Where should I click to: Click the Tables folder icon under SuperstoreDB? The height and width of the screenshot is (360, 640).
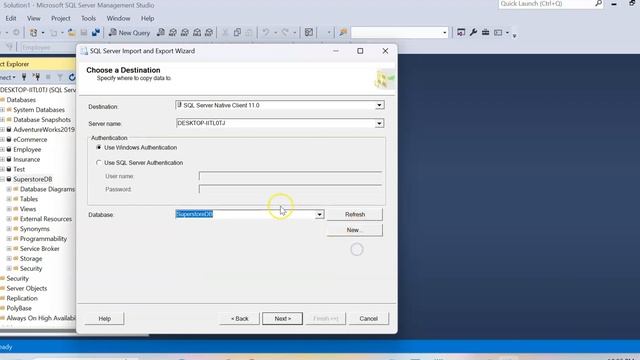[x=16, y=199]
